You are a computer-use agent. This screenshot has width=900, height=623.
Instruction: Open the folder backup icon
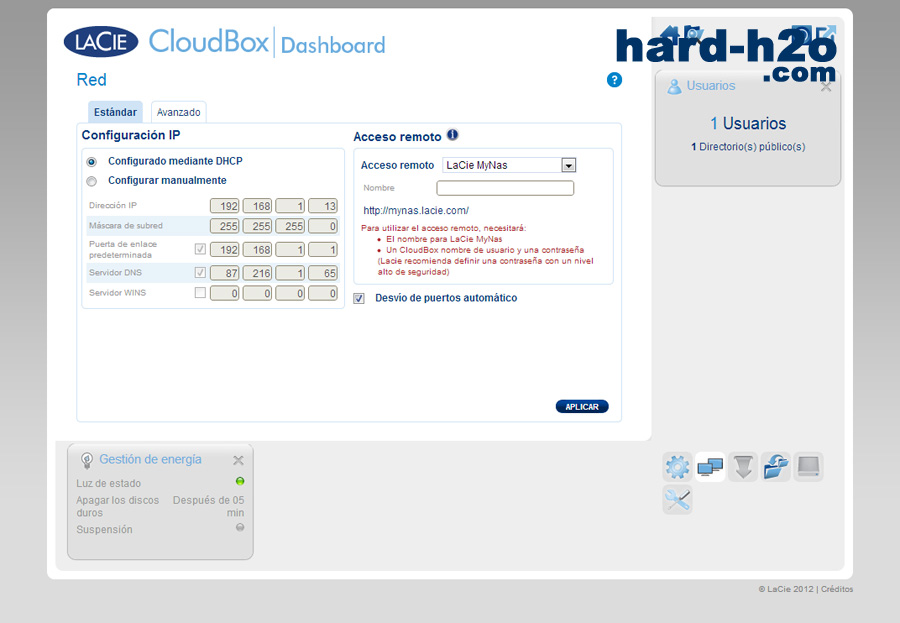[776, 467]
